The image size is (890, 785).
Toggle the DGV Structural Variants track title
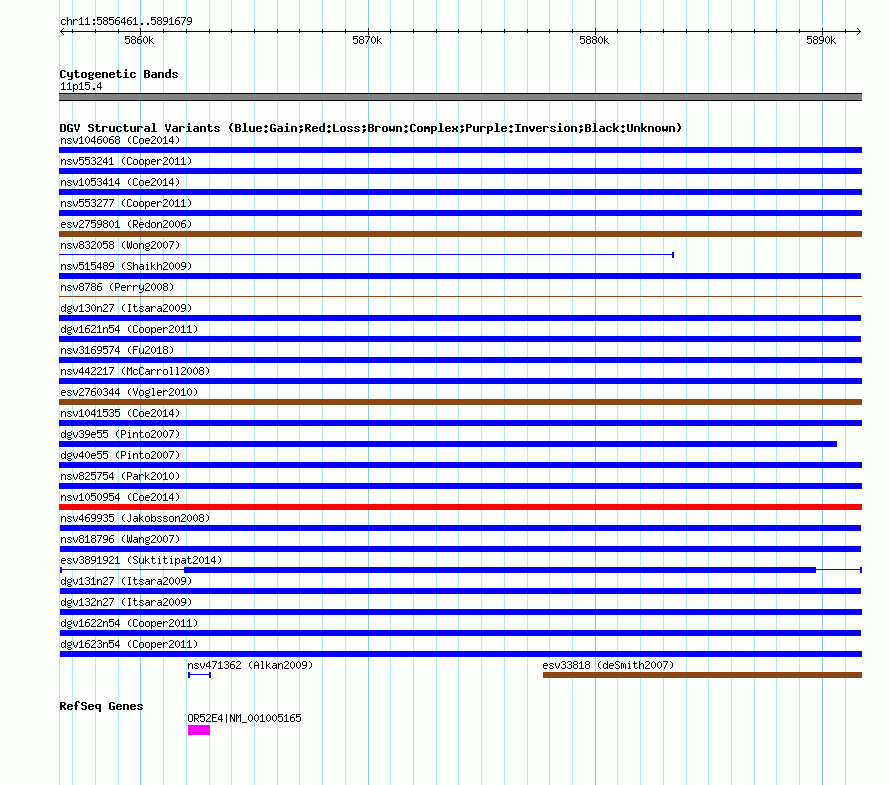[x=370, y=128]
